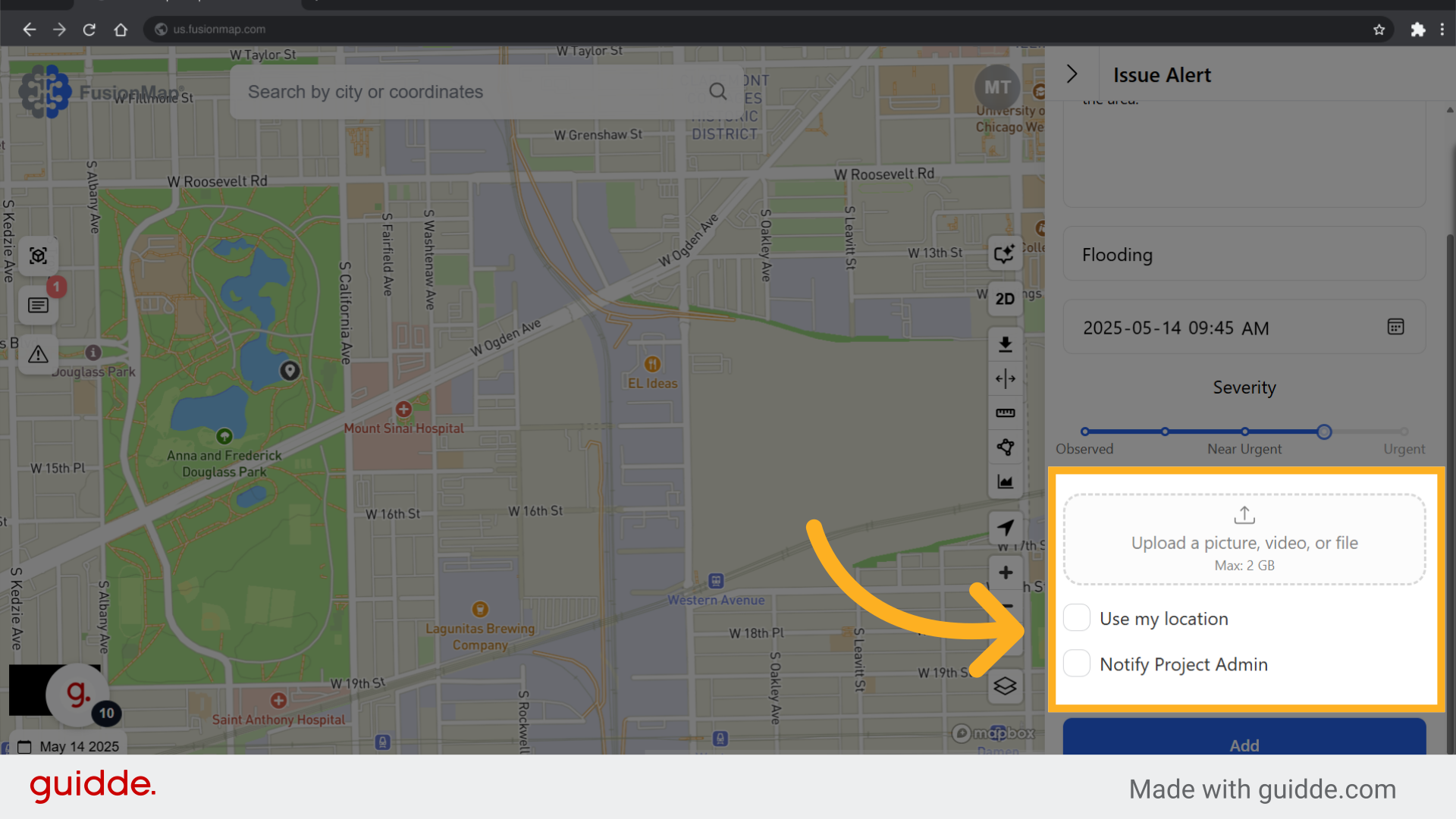Activate the split compare tool icon
1456x819 pixels.
1005,378
